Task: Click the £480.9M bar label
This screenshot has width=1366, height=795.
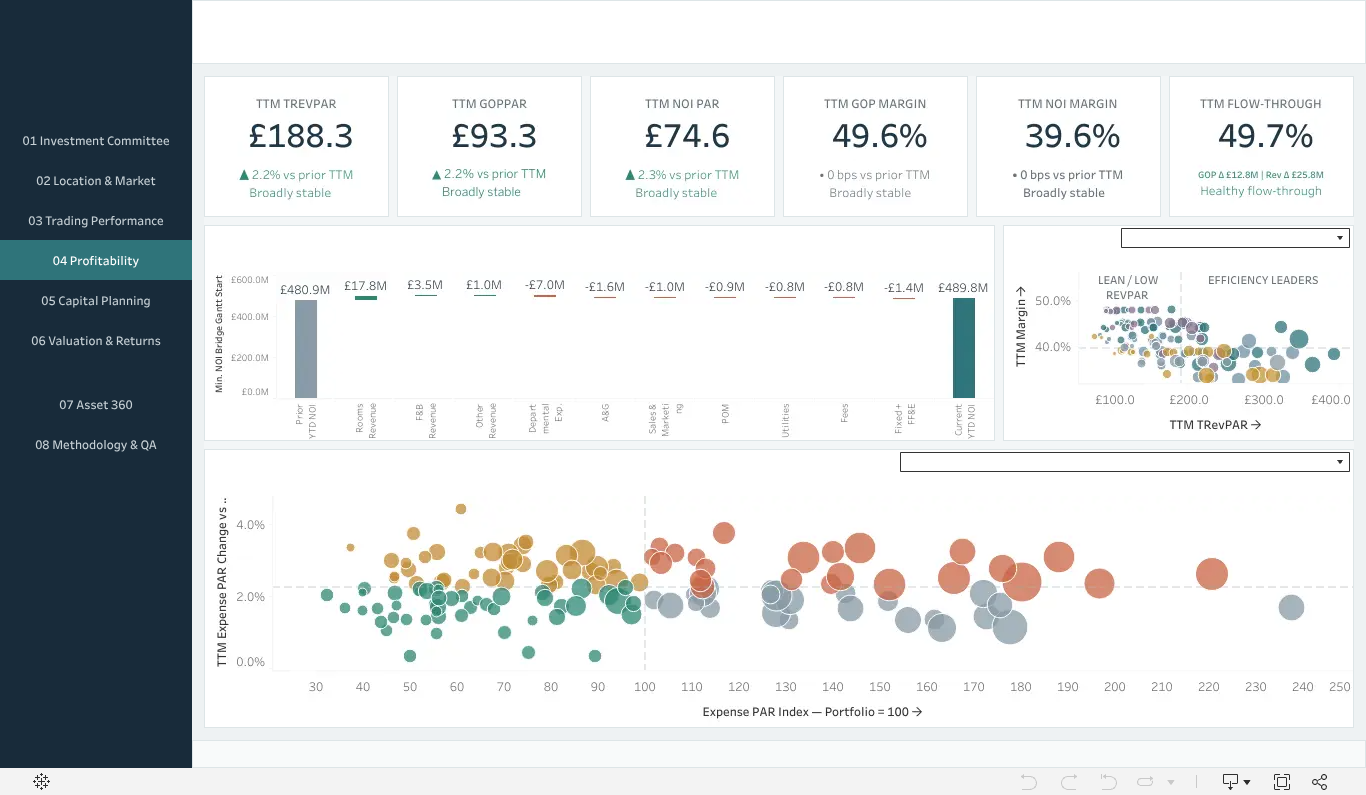Action: pos(305,289)
